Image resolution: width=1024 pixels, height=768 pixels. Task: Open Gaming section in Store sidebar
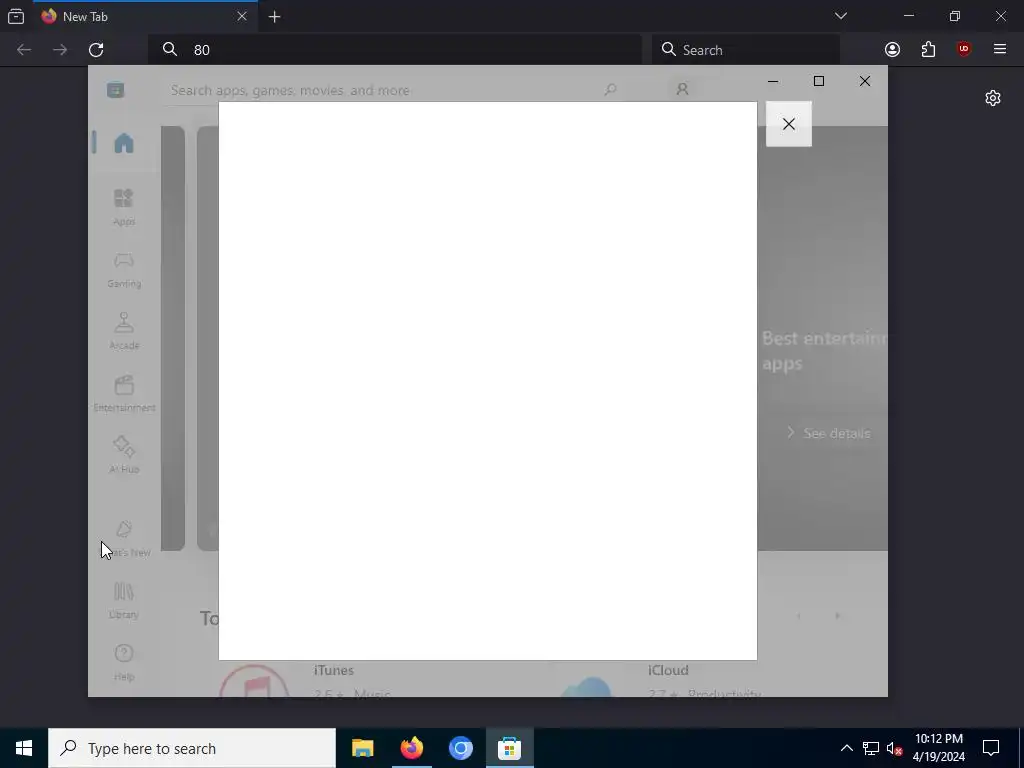coord(123,270)
